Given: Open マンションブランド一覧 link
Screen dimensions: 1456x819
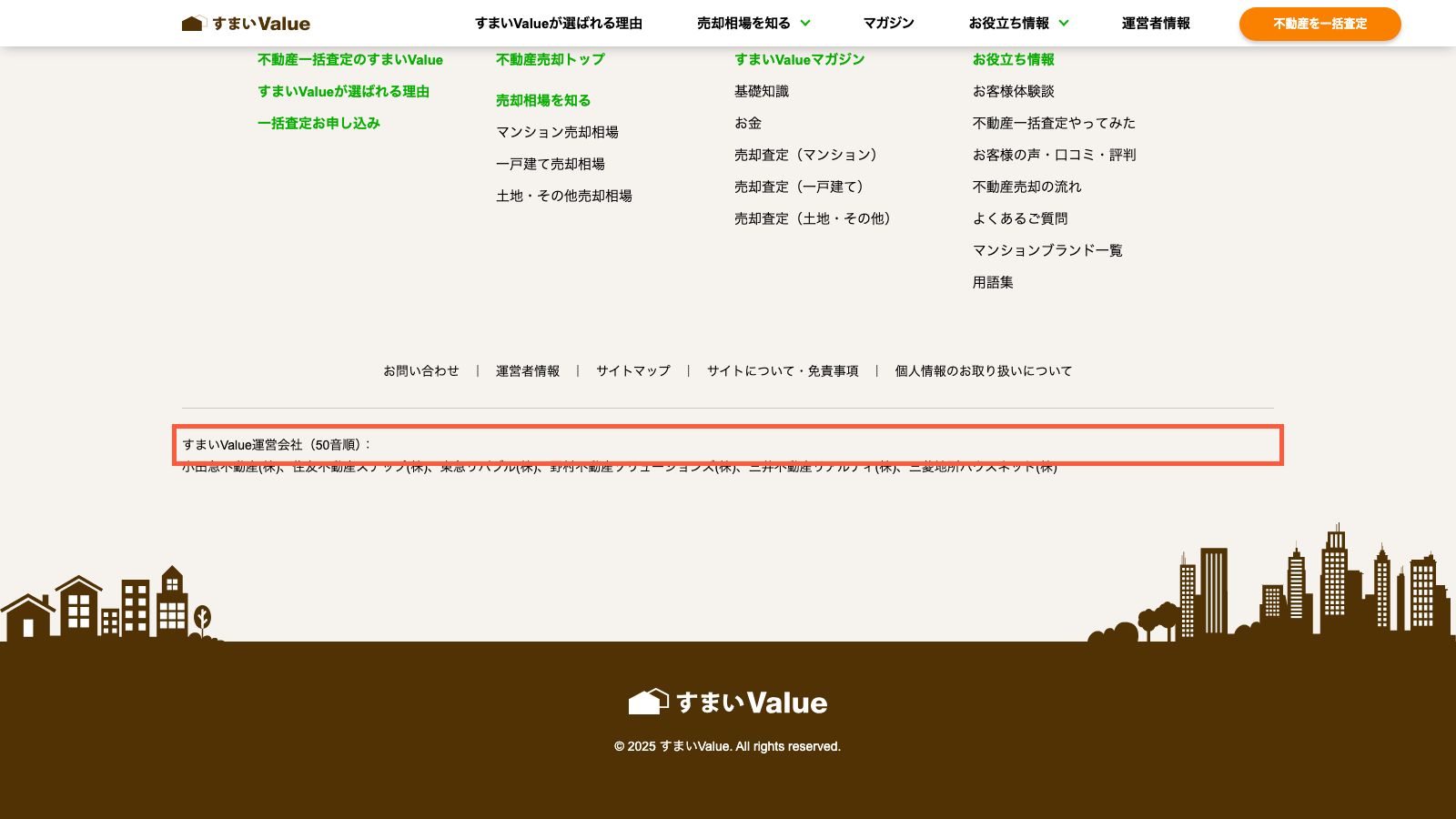Looking at the screenshot, I should coord(1047,251).
